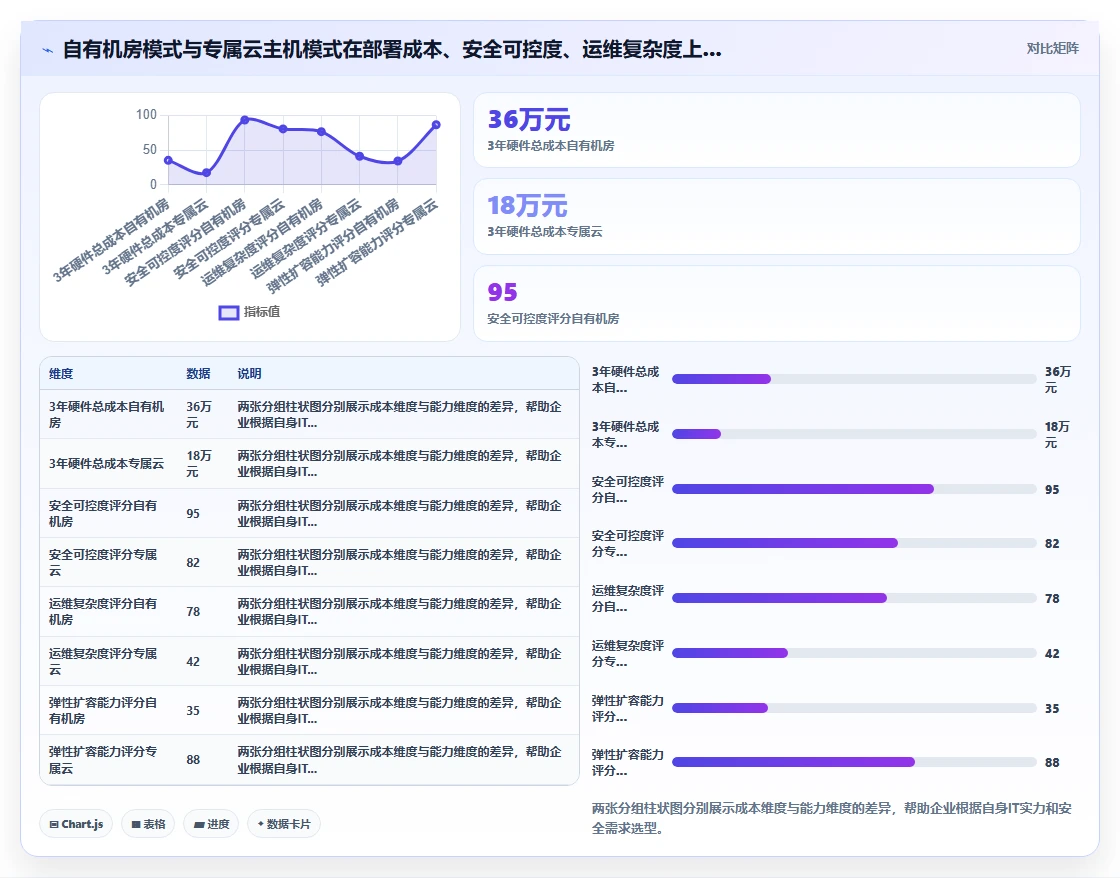
Task: Click the Chart.js tag icon
Action: tap(54, 824)
